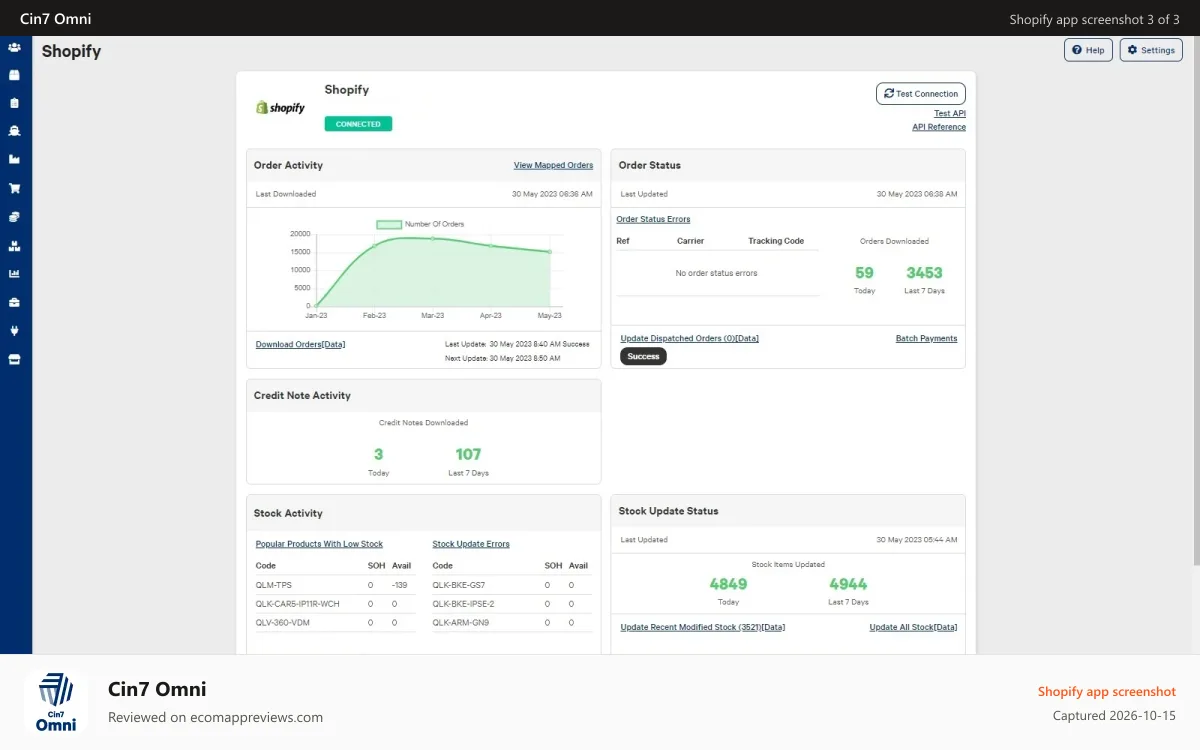Open View Mapped Orders link

point(553,165)
